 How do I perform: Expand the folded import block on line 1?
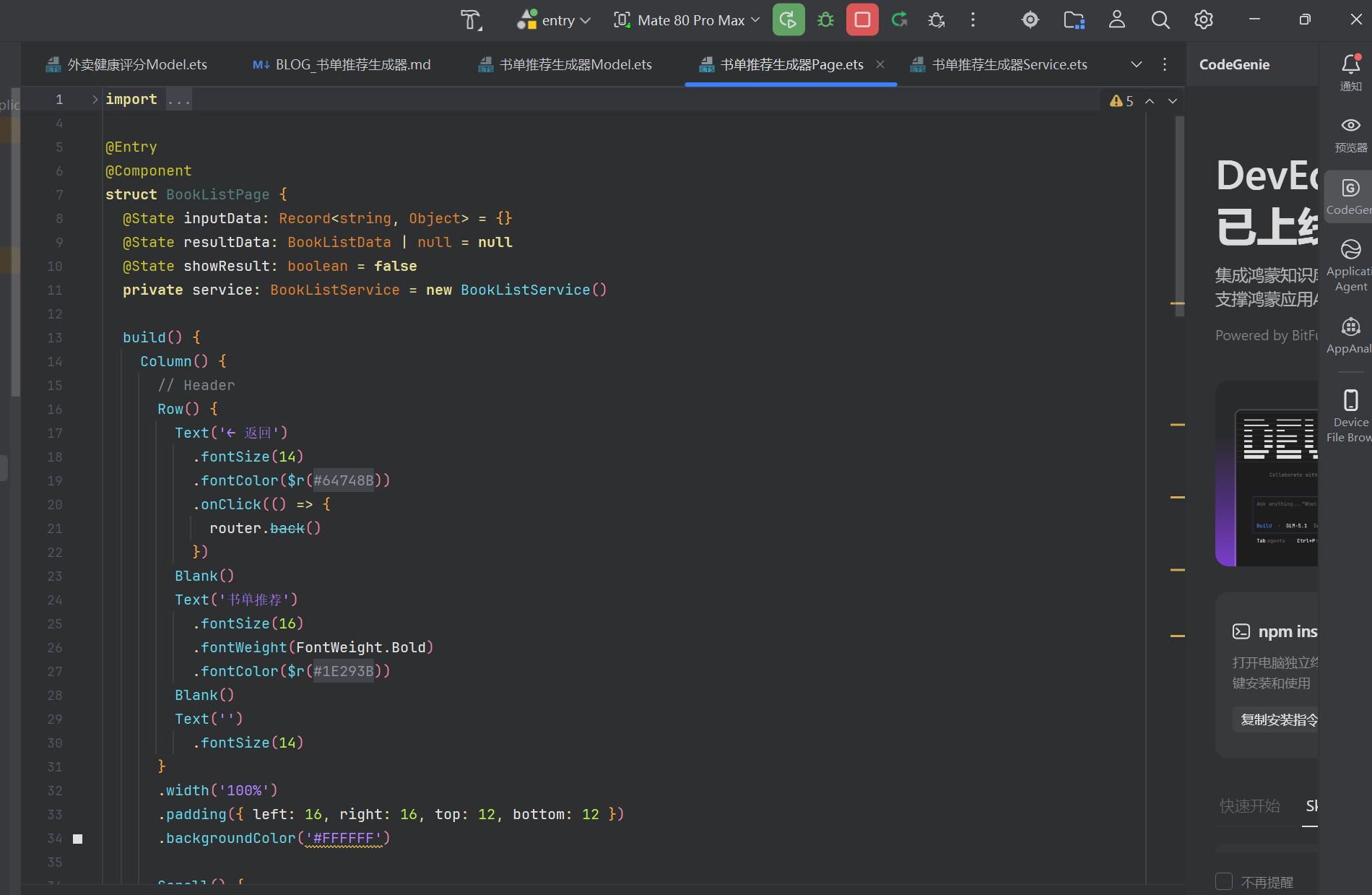(95, 100)
